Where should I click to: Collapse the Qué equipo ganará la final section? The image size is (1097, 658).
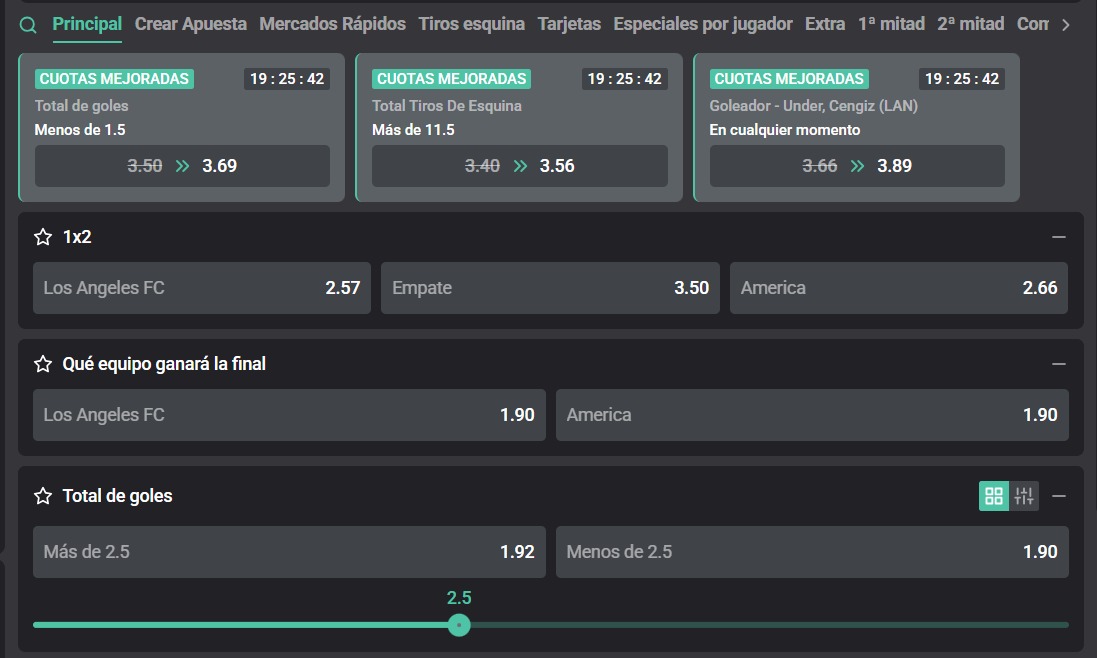1059,364
